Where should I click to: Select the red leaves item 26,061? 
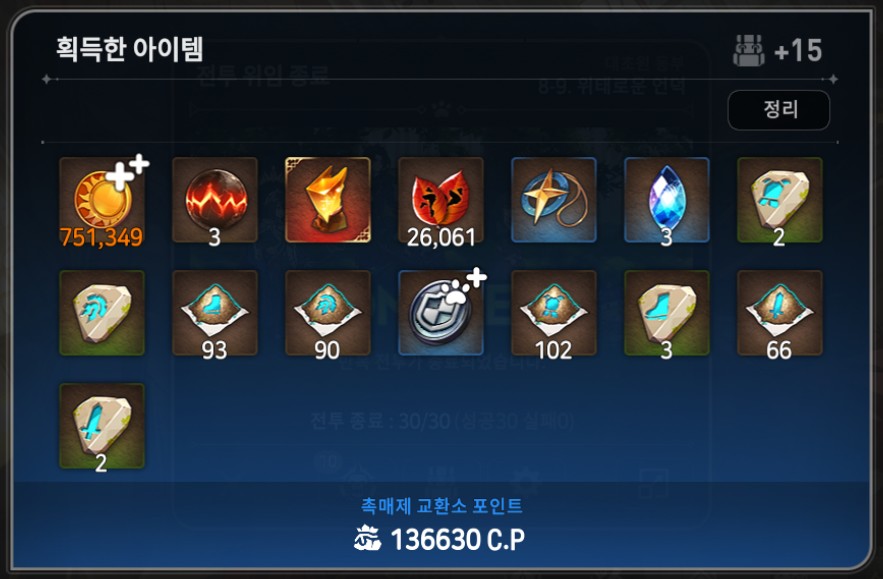click(441, 200)
